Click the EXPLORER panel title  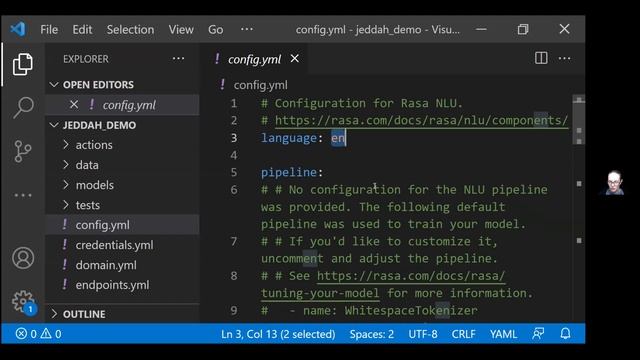tap(86, 59)
